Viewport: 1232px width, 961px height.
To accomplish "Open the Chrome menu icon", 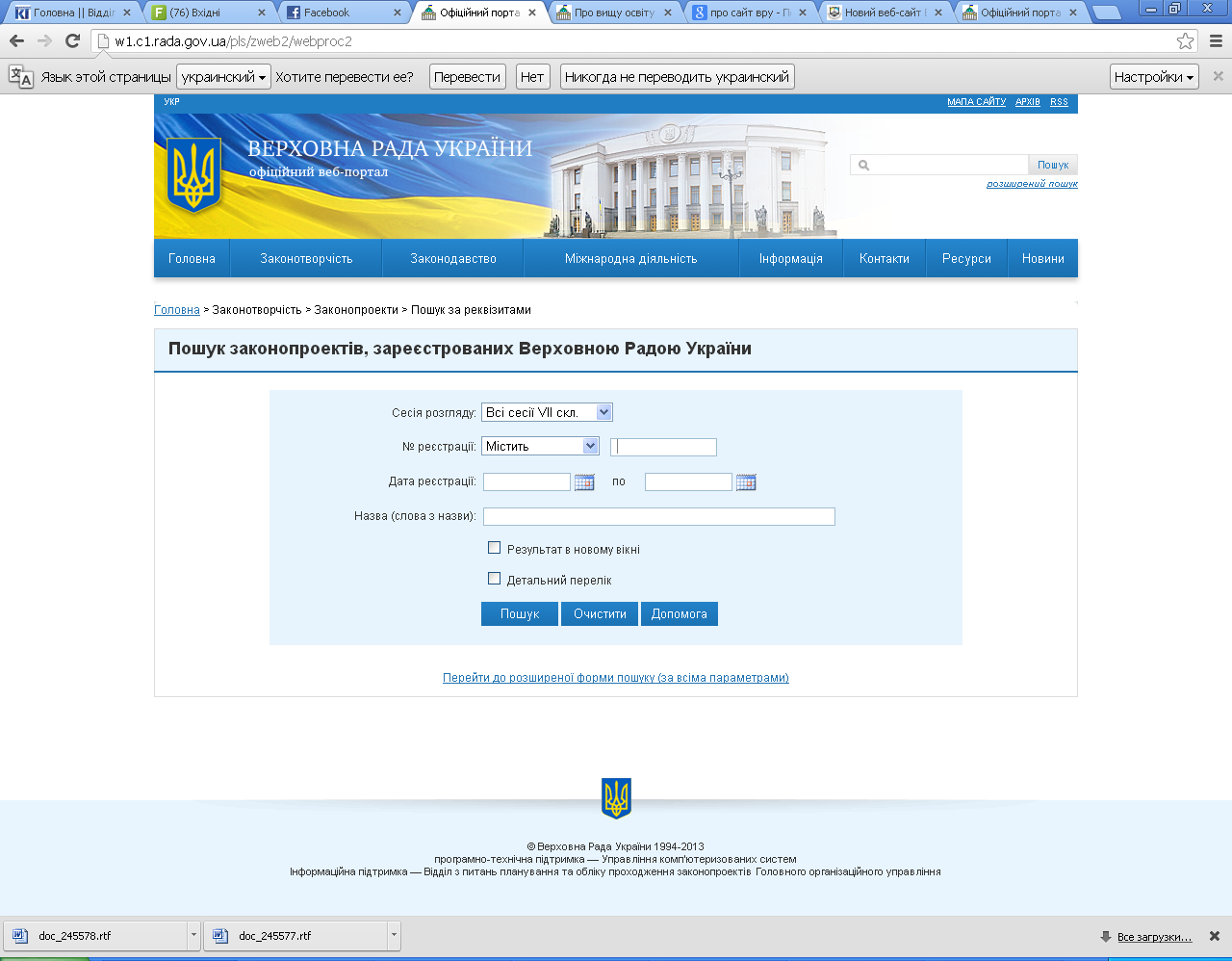I will [x=1216, y=41].
